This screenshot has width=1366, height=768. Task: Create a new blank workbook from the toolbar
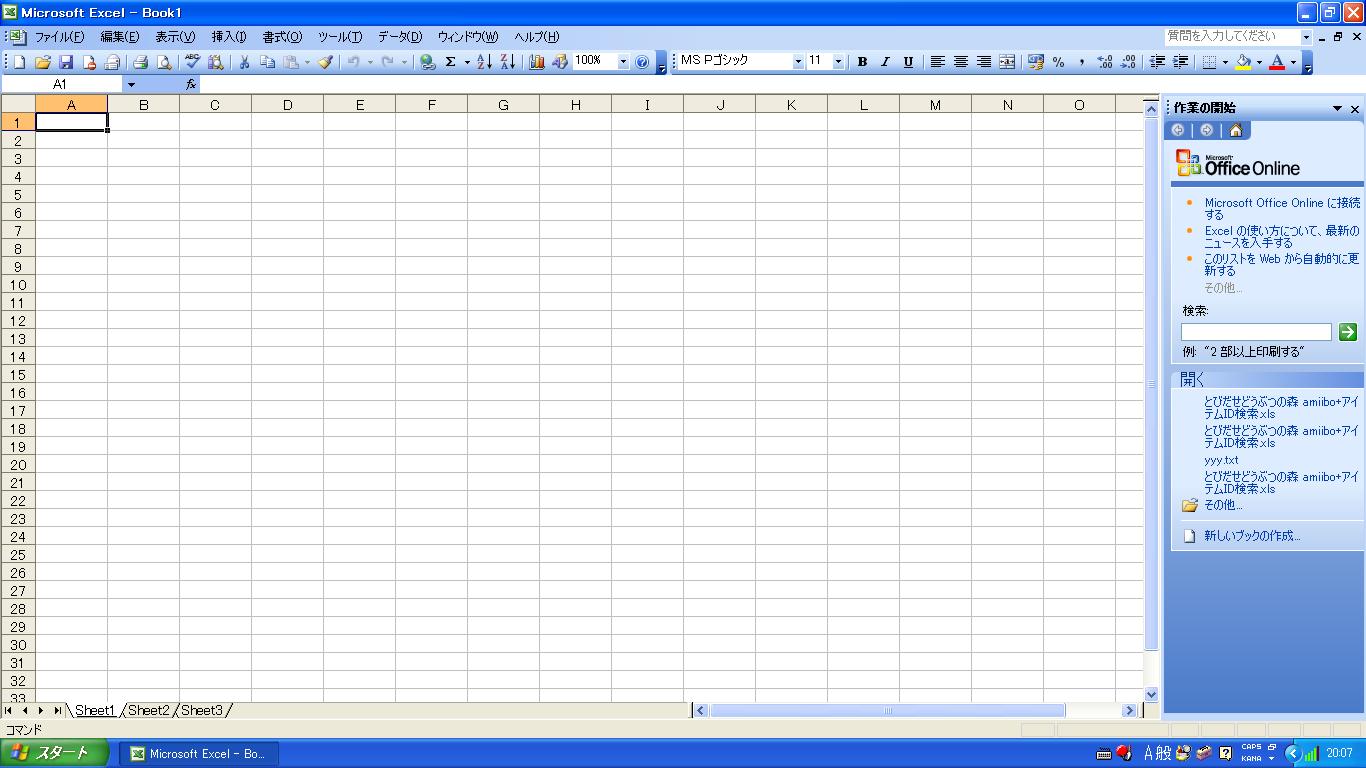[19, 62]
